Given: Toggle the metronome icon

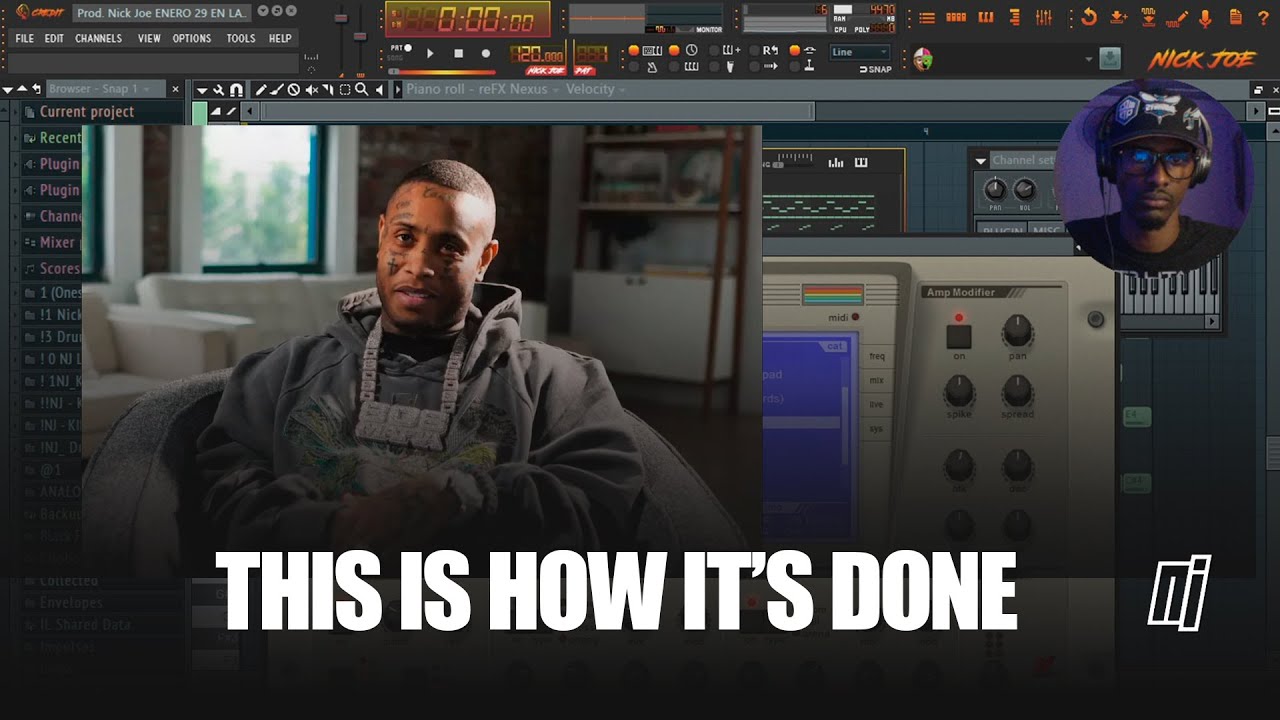Looking at the screenshot, I should pos(652,67).
